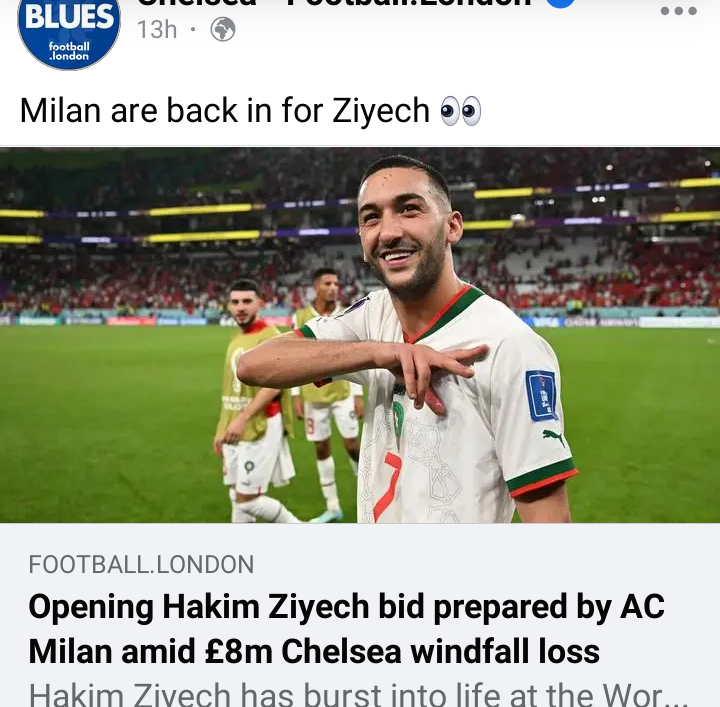Click the FOOTBALL.LONDON source label
This screenshot has width=720, height=707.
click(141, 564)
